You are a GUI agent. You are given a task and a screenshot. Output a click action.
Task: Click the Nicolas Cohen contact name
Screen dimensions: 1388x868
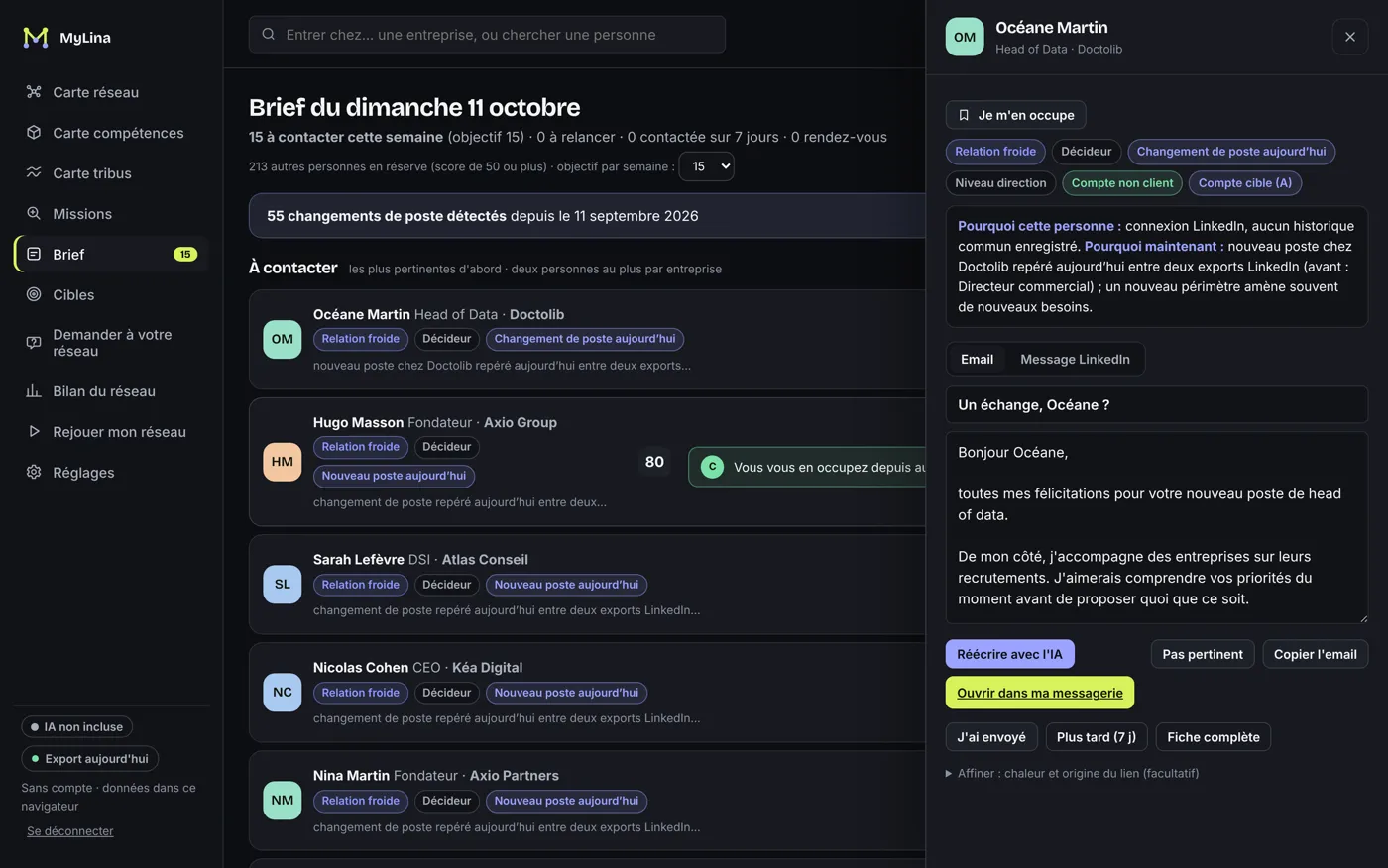click(361, 668)
